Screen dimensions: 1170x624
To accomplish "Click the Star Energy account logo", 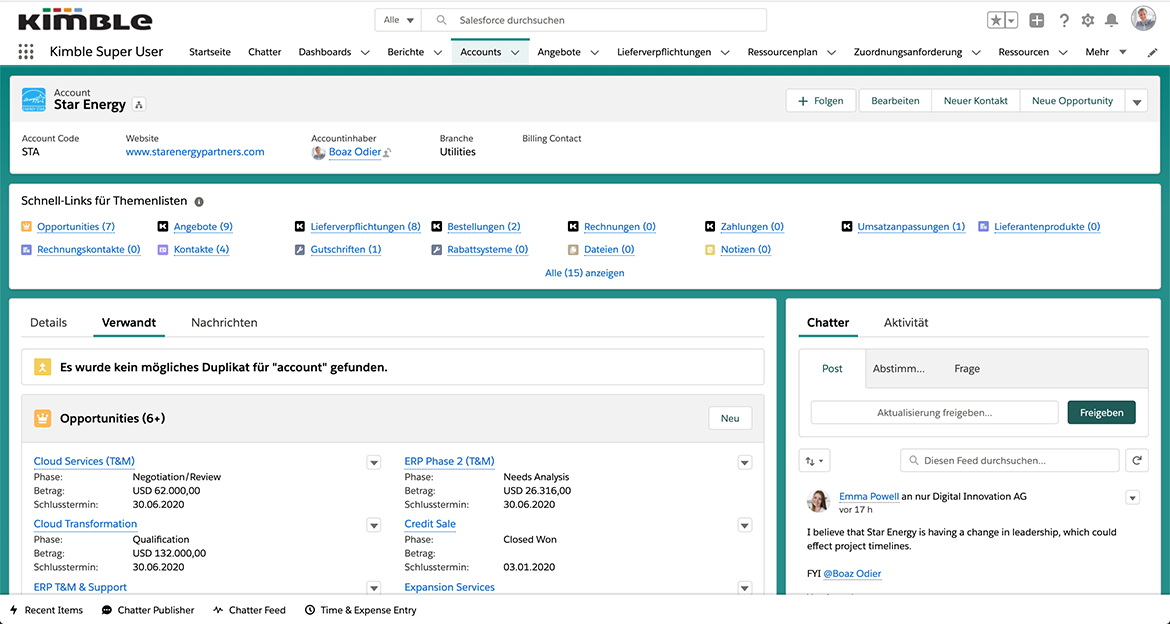I will pos(34,100).
